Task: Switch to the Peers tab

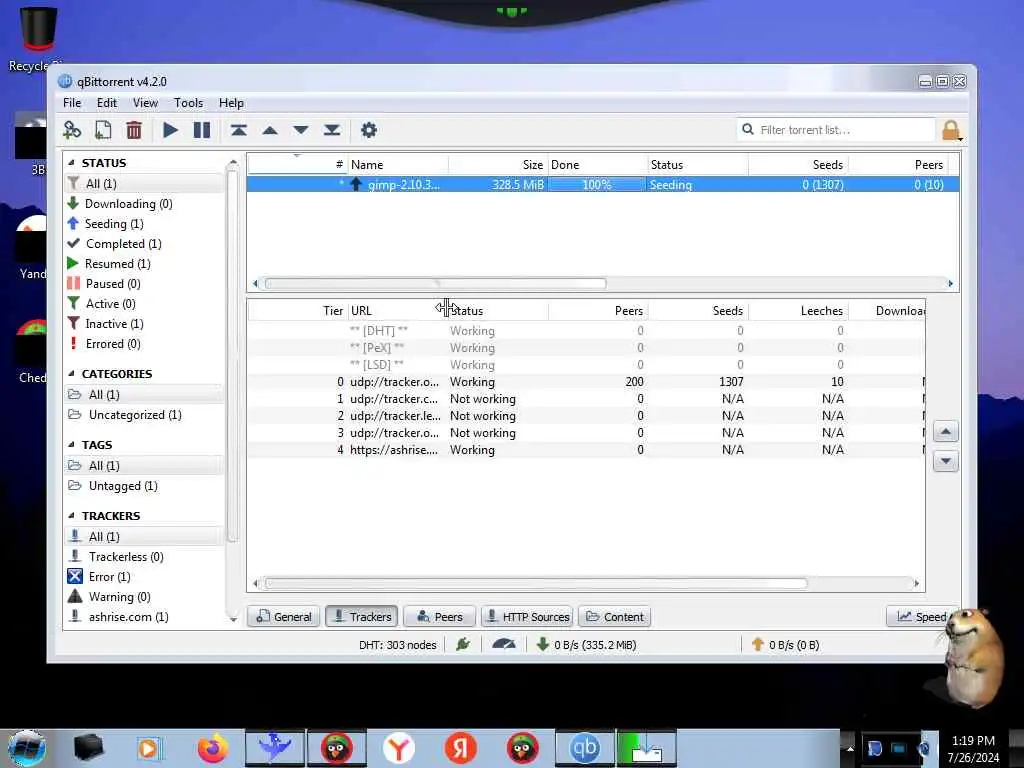Action: 440,616
